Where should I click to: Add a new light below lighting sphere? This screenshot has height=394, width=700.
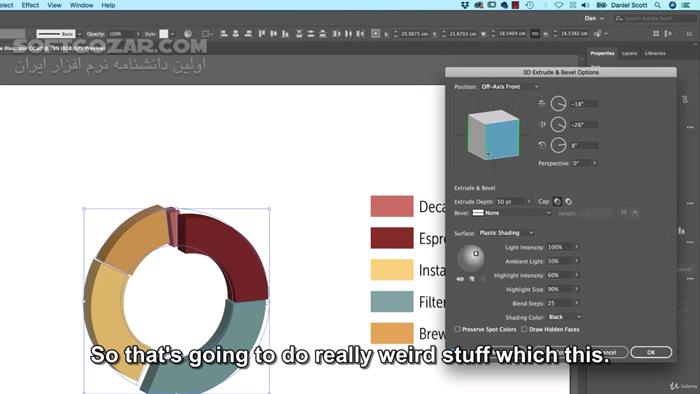coord(472,279)
